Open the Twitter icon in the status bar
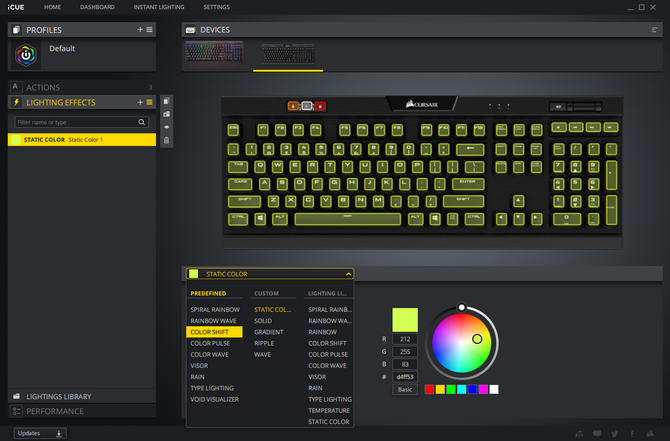 pyautogui.click(x=614, y=434)
